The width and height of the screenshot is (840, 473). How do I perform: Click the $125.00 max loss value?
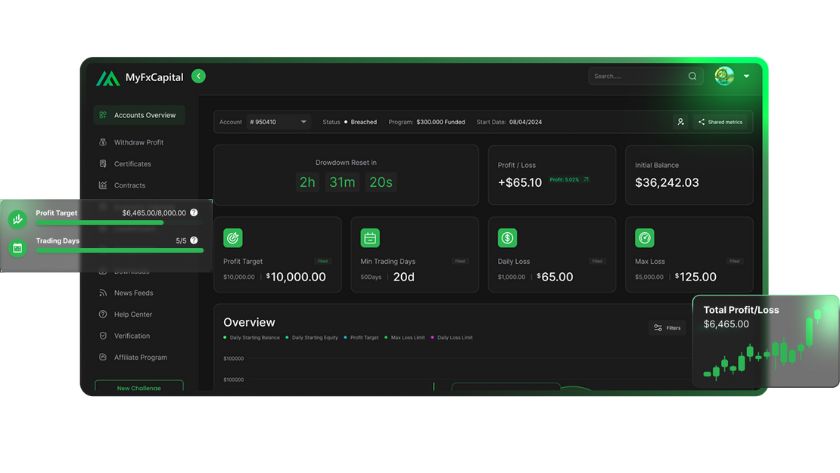tap(695, 277)
